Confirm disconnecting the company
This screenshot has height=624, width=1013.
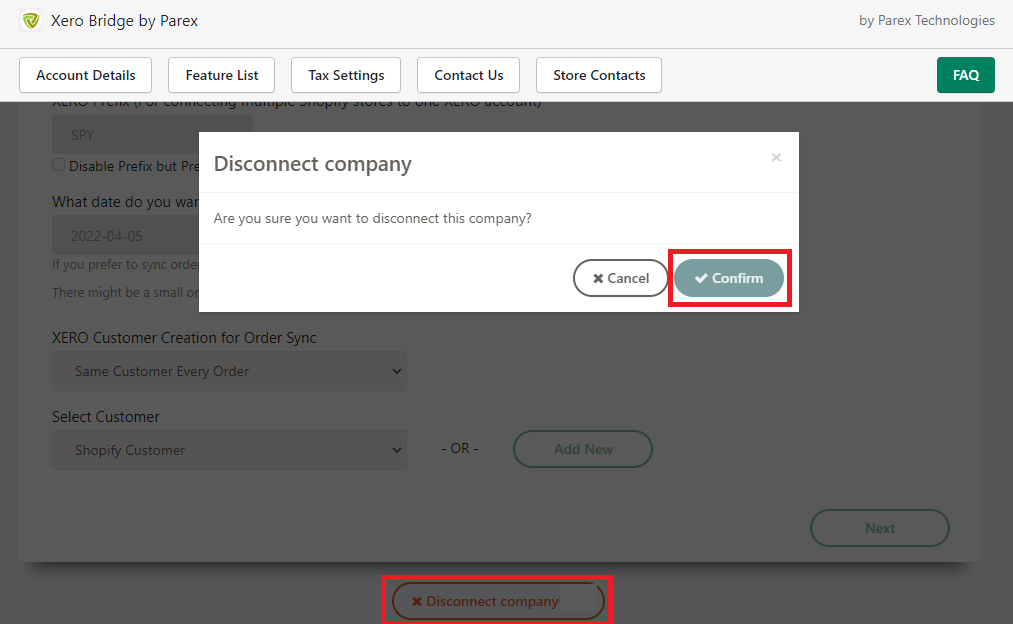pyautogui.click(x=729, y=278)
